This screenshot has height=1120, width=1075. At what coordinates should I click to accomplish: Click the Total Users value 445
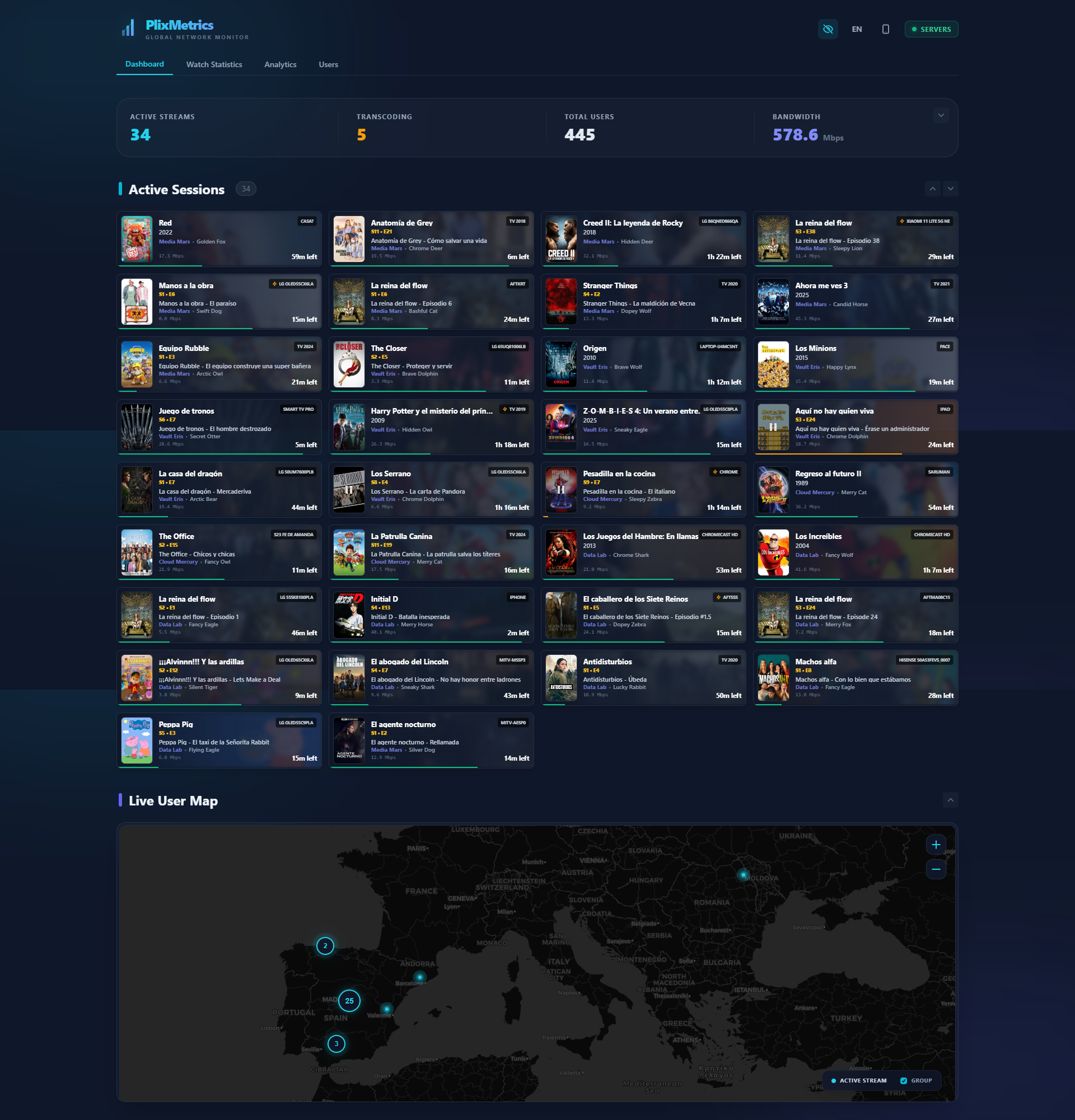pos(579,135)
